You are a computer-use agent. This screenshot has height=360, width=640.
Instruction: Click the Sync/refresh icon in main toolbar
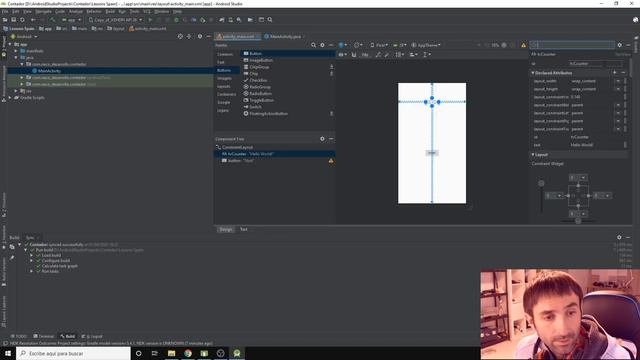click(22, 20)
